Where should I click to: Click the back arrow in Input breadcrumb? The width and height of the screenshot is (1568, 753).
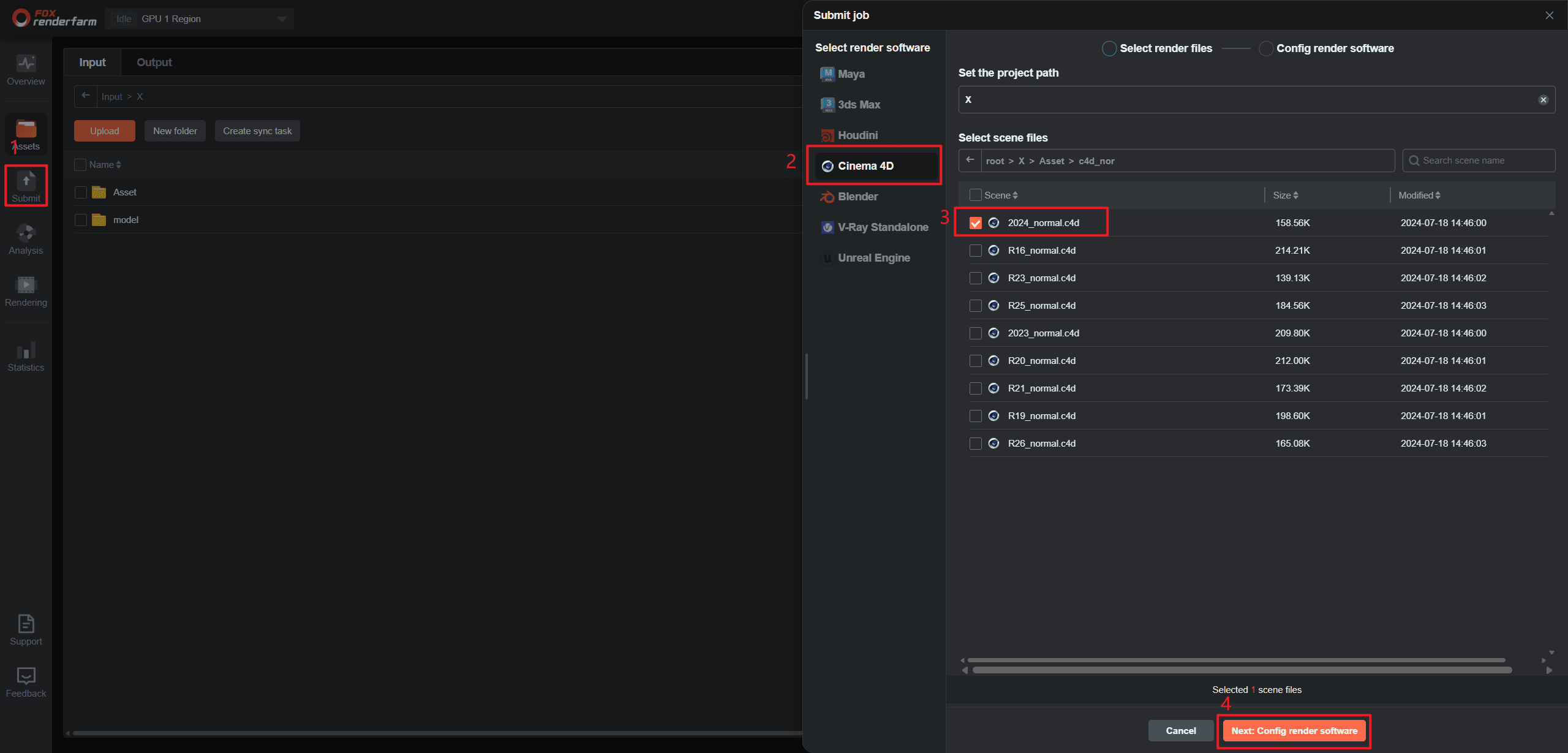86,96
